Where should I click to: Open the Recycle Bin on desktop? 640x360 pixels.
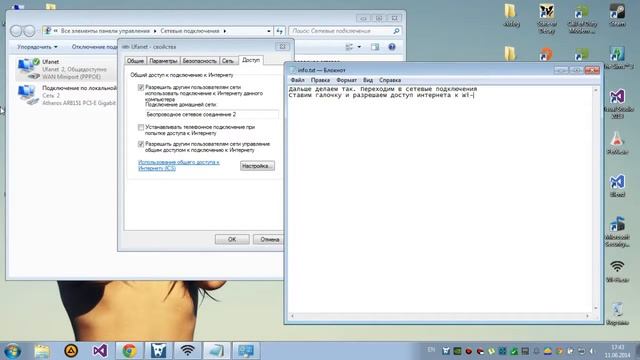pyautogui.click(x=617, y=313)
